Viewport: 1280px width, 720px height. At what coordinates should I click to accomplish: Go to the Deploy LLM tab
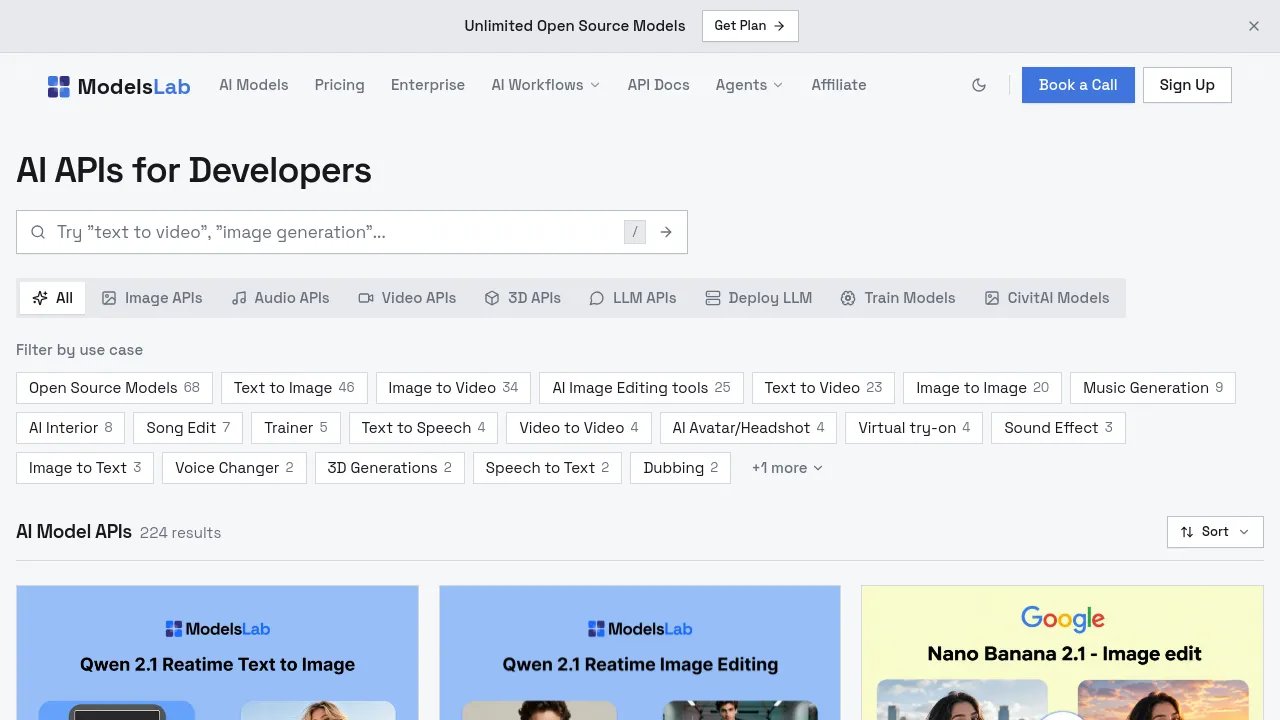(x=758, y=298)
